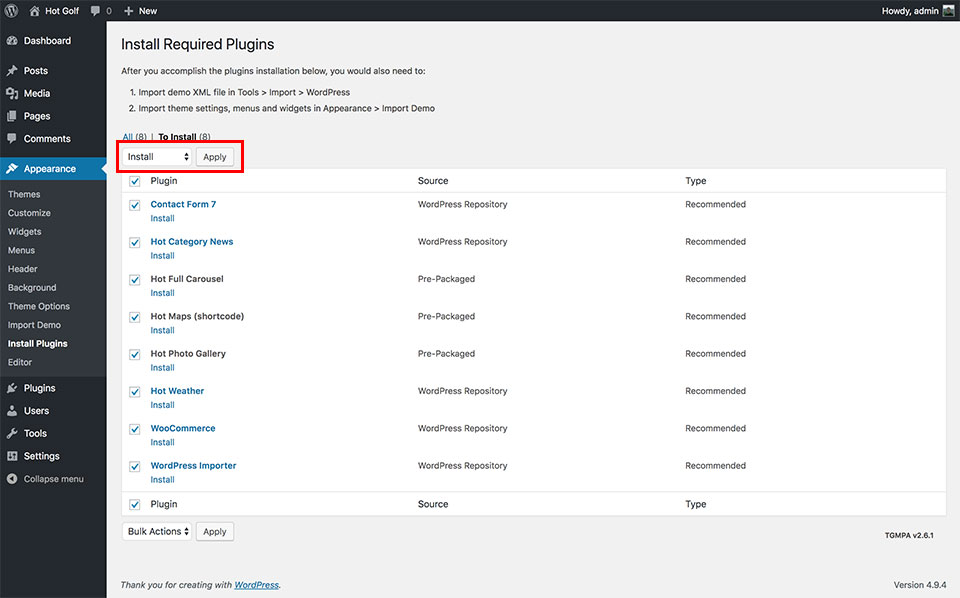Open the WordPress Importer plugin link
The width and height of the screenshot is (960, 598).
193,466
